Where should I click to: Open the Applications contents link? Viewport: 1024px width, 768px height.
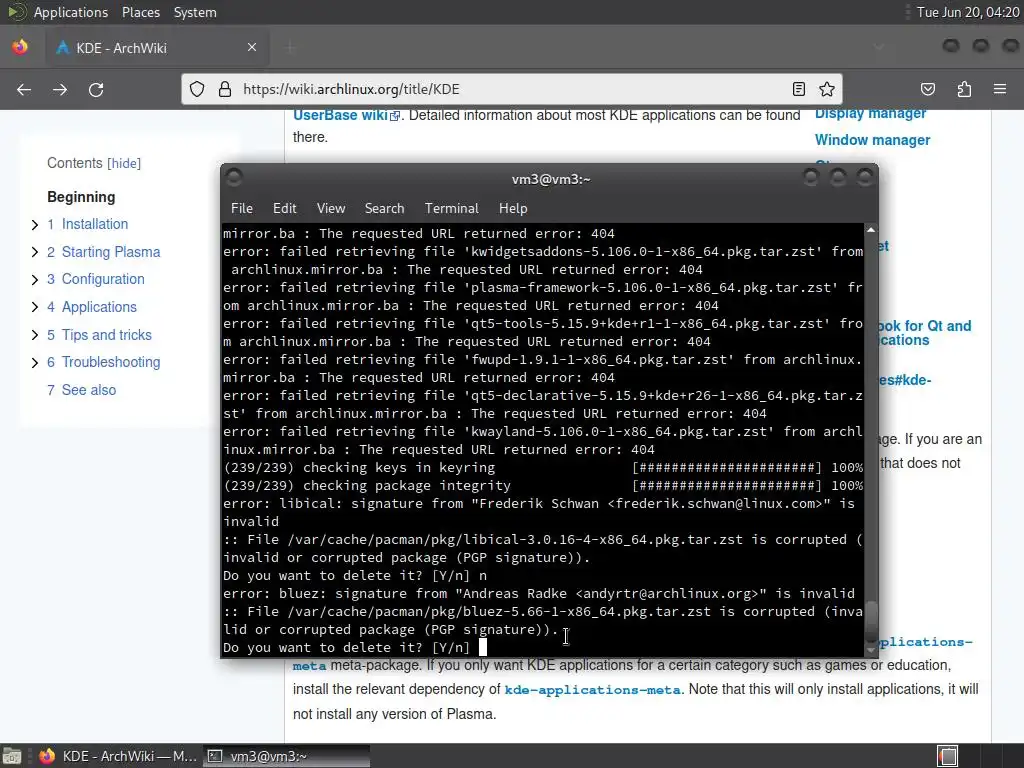(91, 307)
